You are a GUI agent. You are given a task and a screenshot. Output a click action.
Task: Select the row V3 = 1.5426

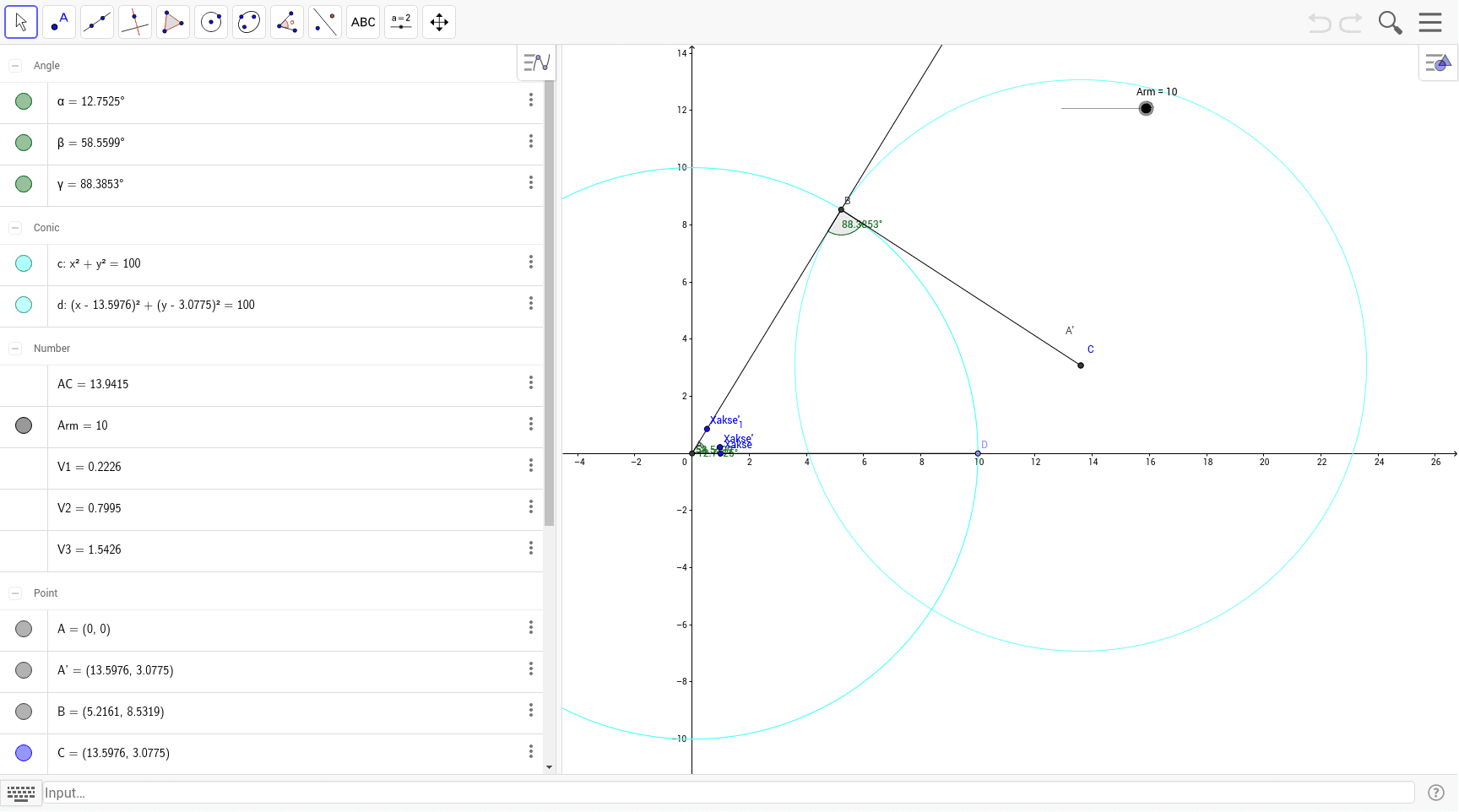pyautogui.click(x=272, y=549)
